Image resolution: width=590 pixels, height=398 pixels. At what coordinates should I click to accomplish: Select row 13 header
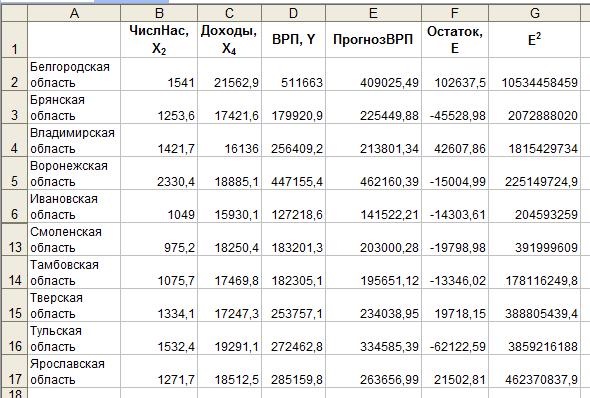pyautogui.click(x=14, y=239)
